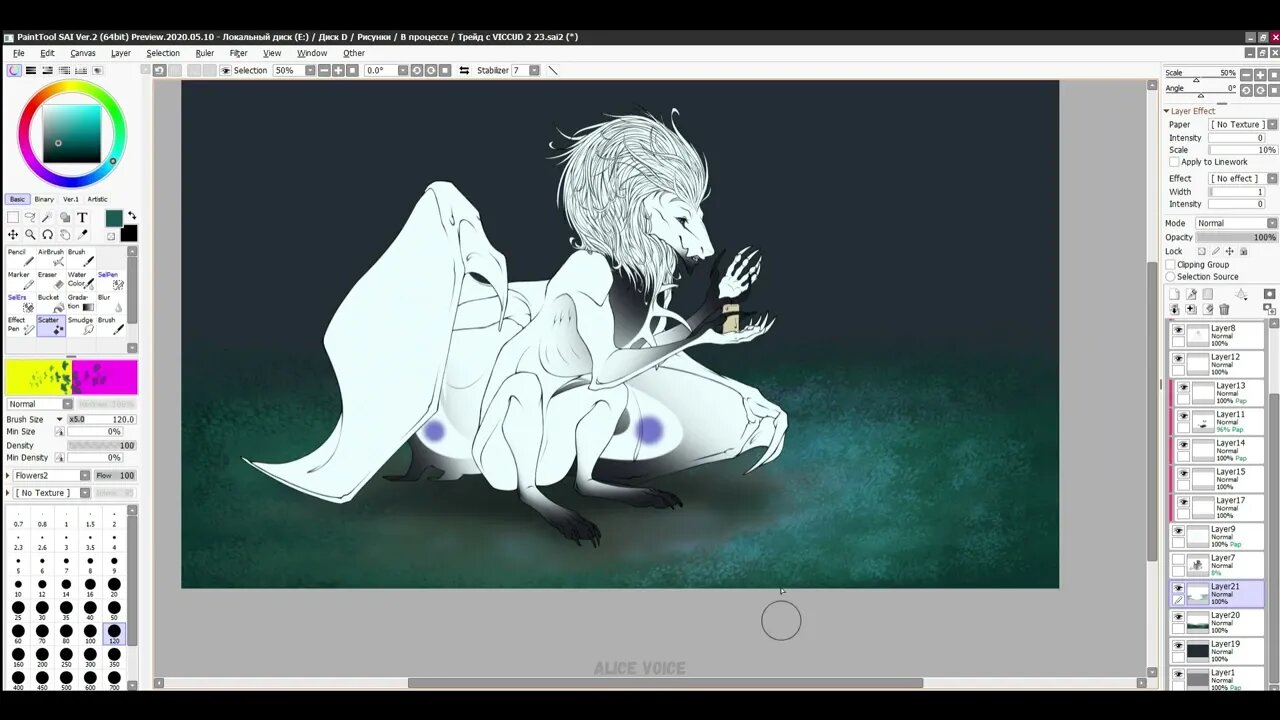Click the horizontal canvas scrollbar
This screenshot has width=1280, height=720.
[x=665, y=683]
